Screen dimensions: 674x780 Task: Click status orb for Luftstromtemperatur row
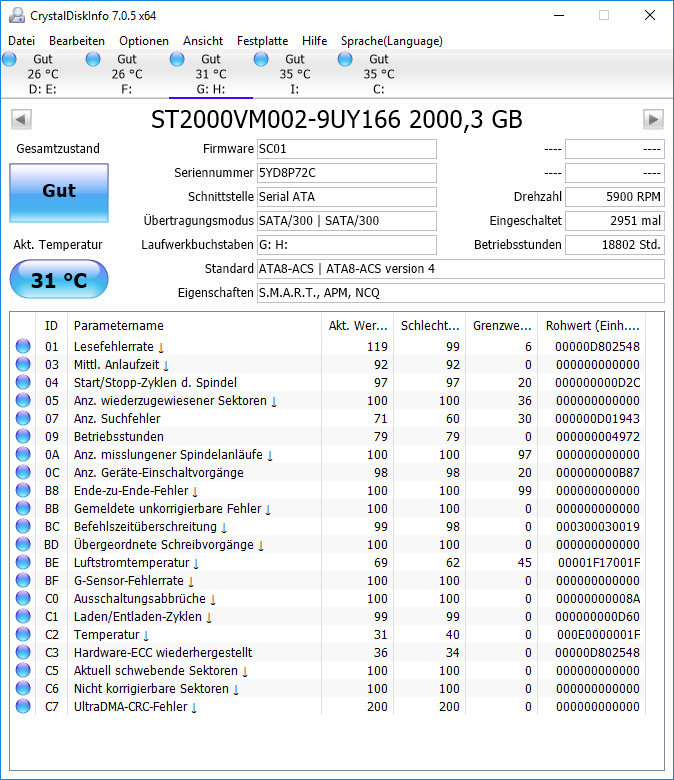point(23,562)
